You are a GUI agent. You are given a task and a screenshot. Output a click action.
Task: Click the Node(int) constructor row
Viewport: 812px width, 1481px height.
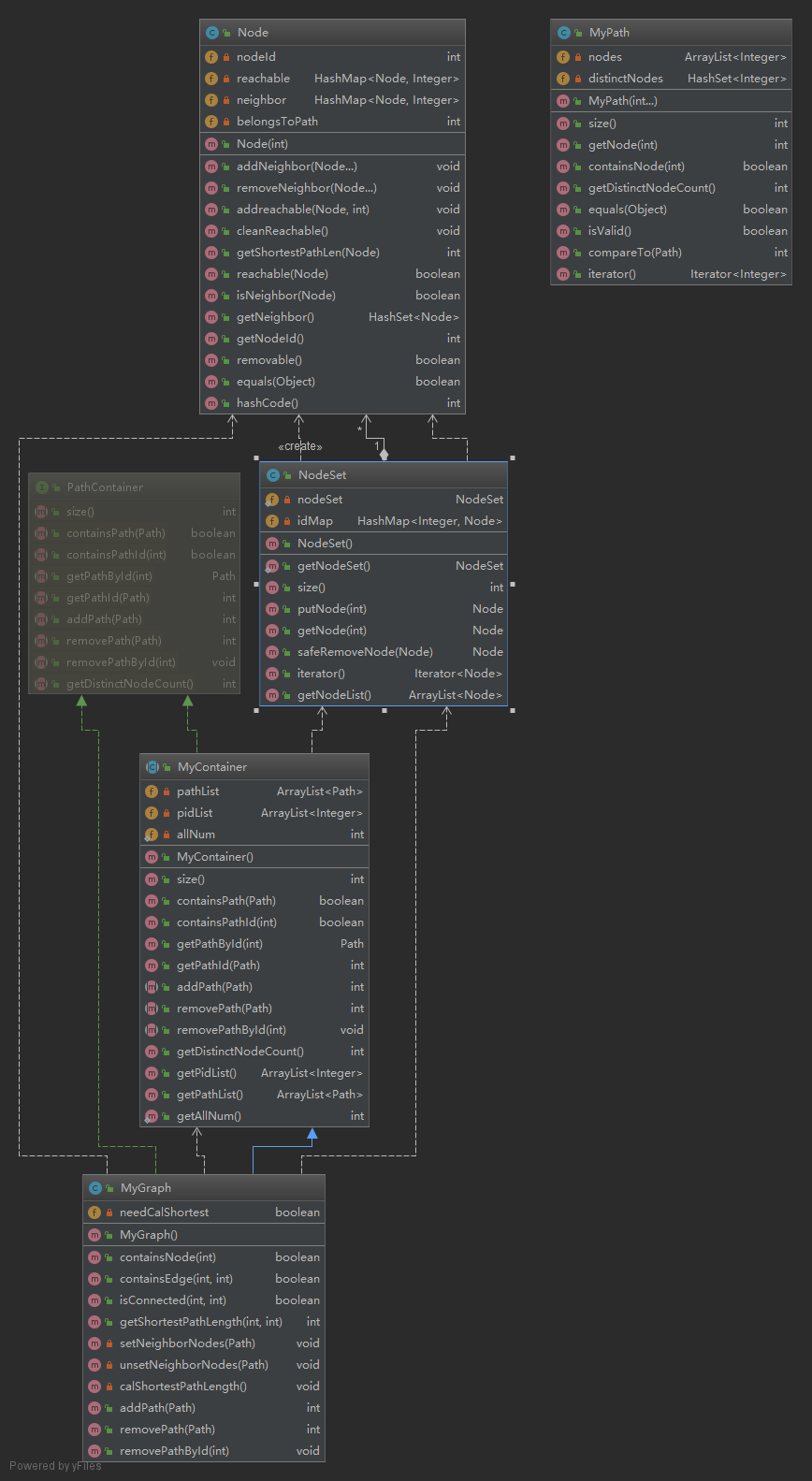(332, 144)
